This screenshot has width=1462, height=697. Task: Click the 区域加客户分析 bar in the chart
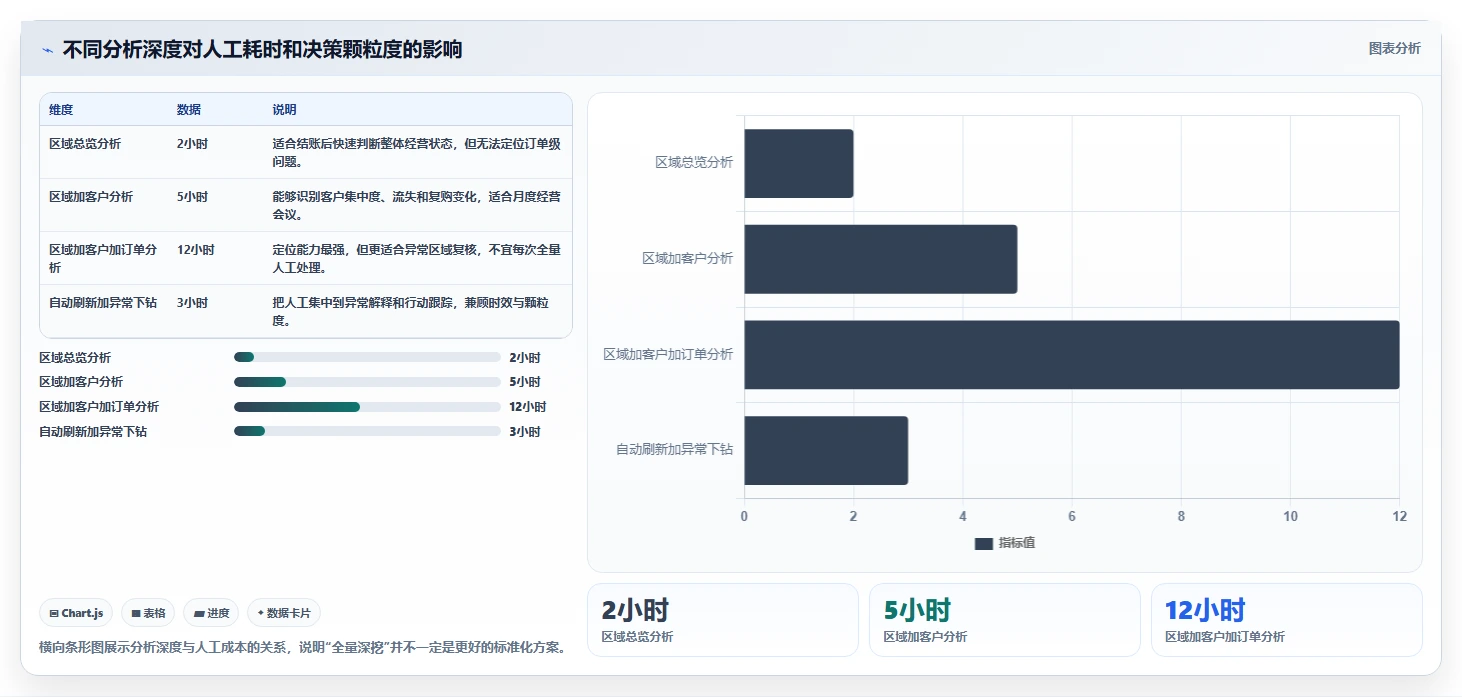click(881, 259)
